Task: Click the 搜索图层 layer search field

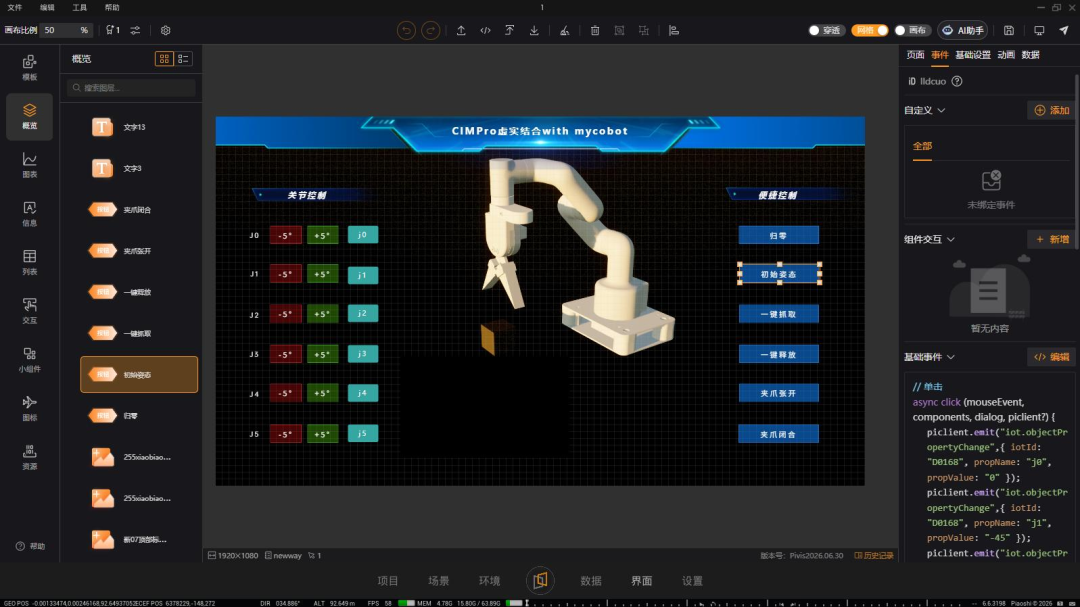Action: pos(132,88)
